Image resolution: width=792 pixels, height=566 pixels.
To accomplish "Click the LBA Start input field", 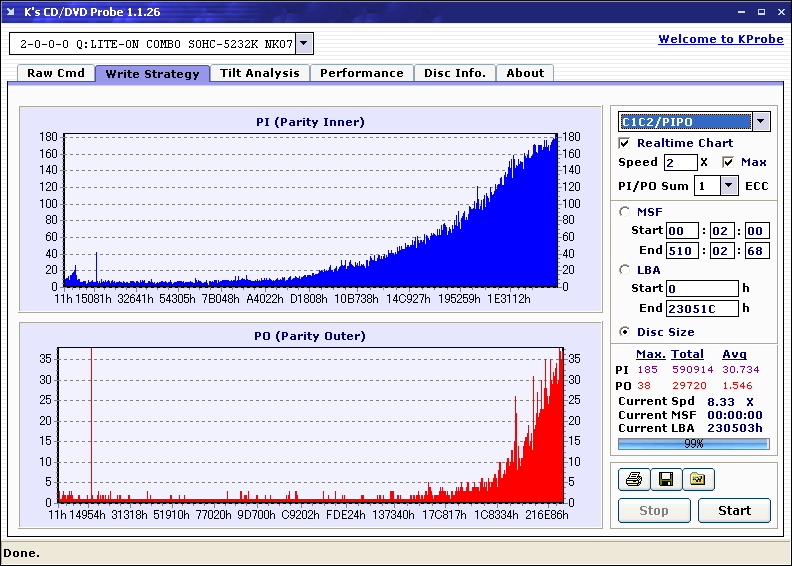I will click(702, 288).
